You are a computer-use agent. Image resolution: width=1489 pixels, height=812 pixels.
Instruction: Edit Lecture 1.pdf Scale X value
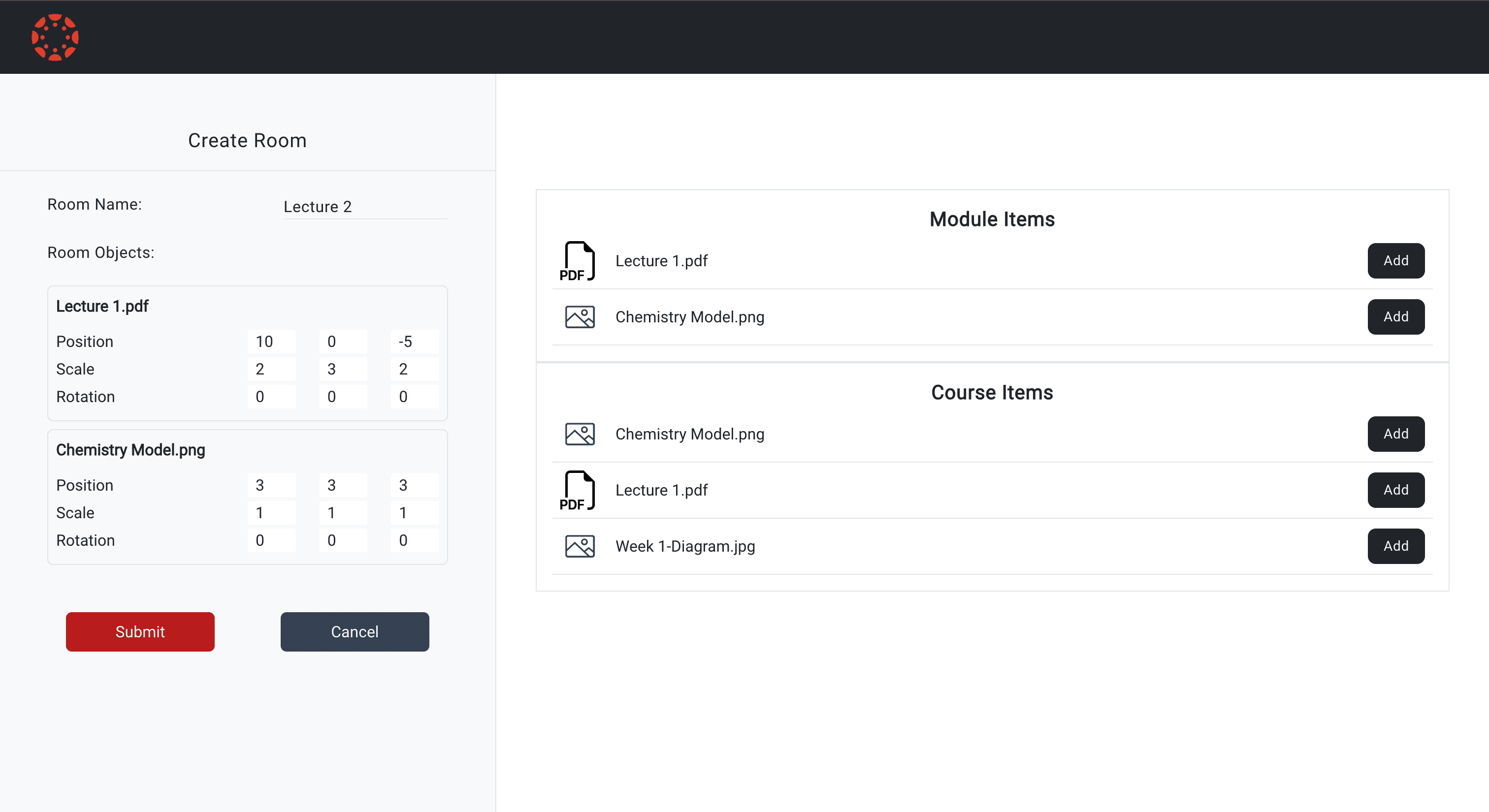[272, 369]
